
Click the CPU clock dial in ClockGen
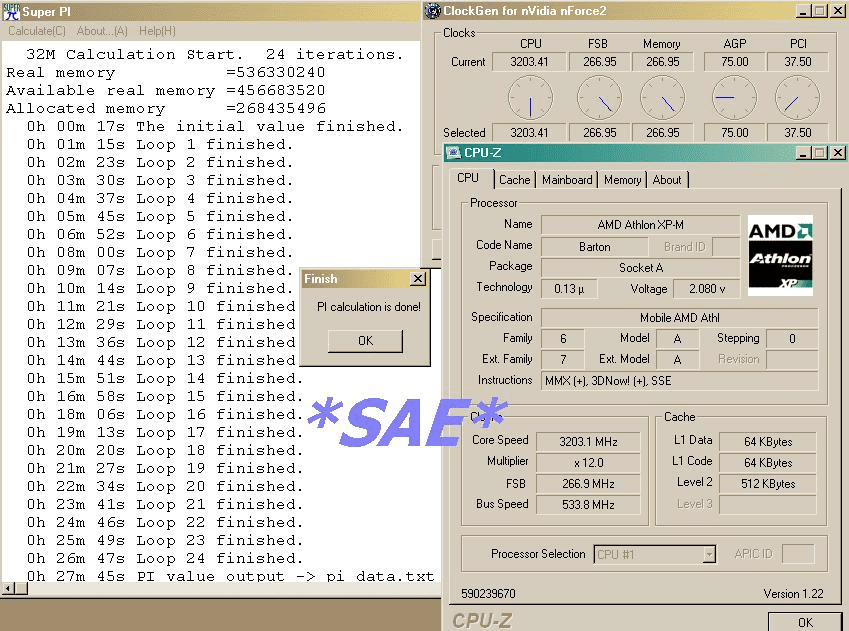point(530,97)
